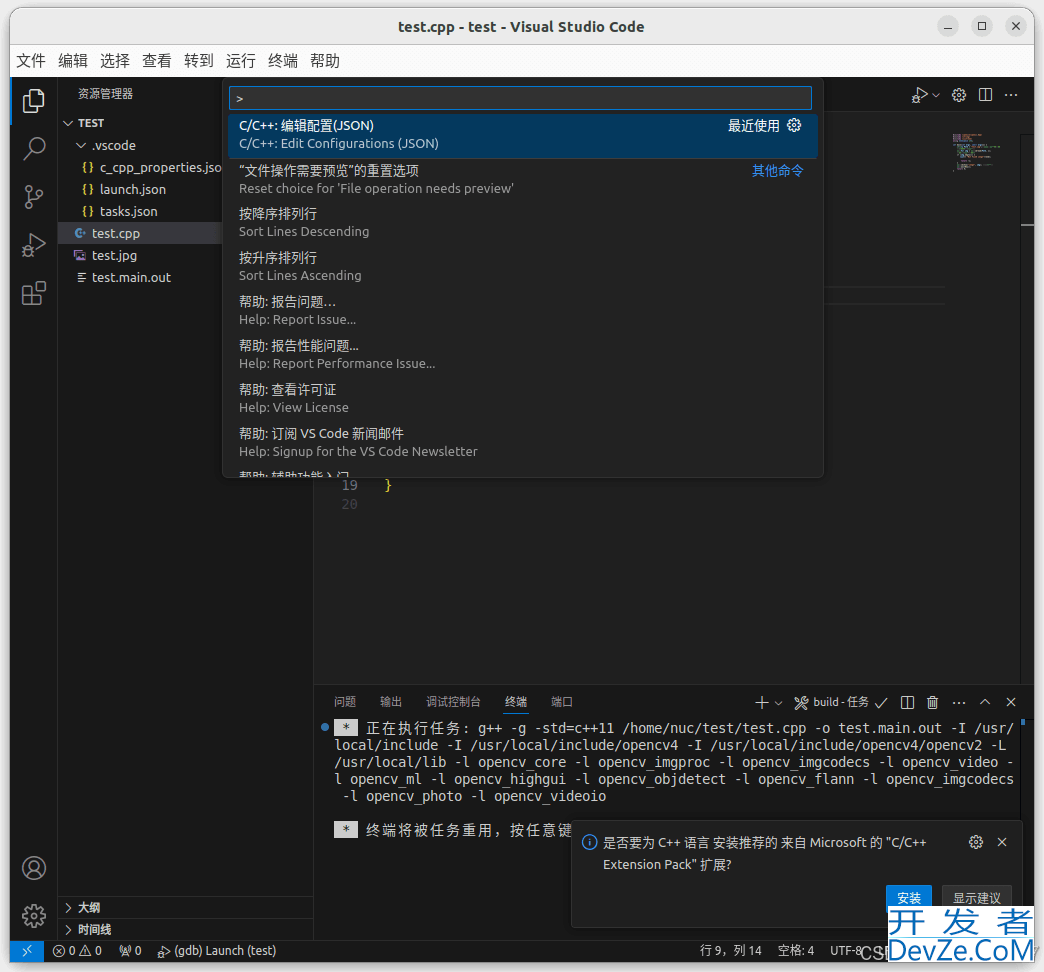Open the Run and Debug view

click(33, 245)
